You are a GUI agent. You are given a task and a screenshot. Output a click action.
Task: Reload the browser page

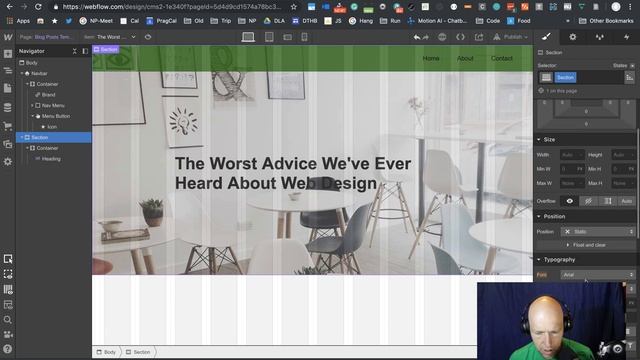click(x=38, y=7)
